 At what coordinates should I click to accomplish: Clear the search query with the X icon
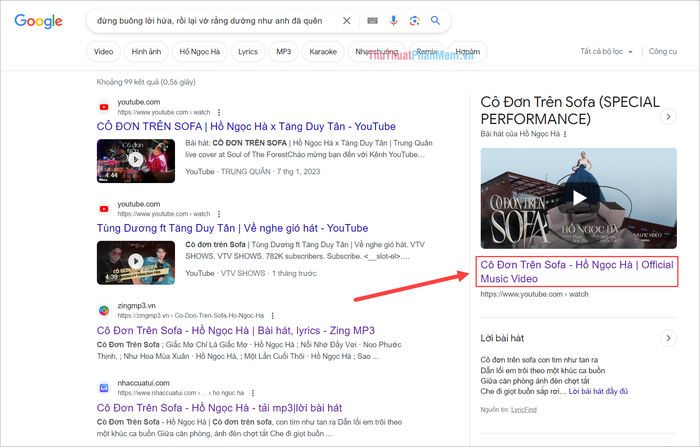(x=346, y=20)
